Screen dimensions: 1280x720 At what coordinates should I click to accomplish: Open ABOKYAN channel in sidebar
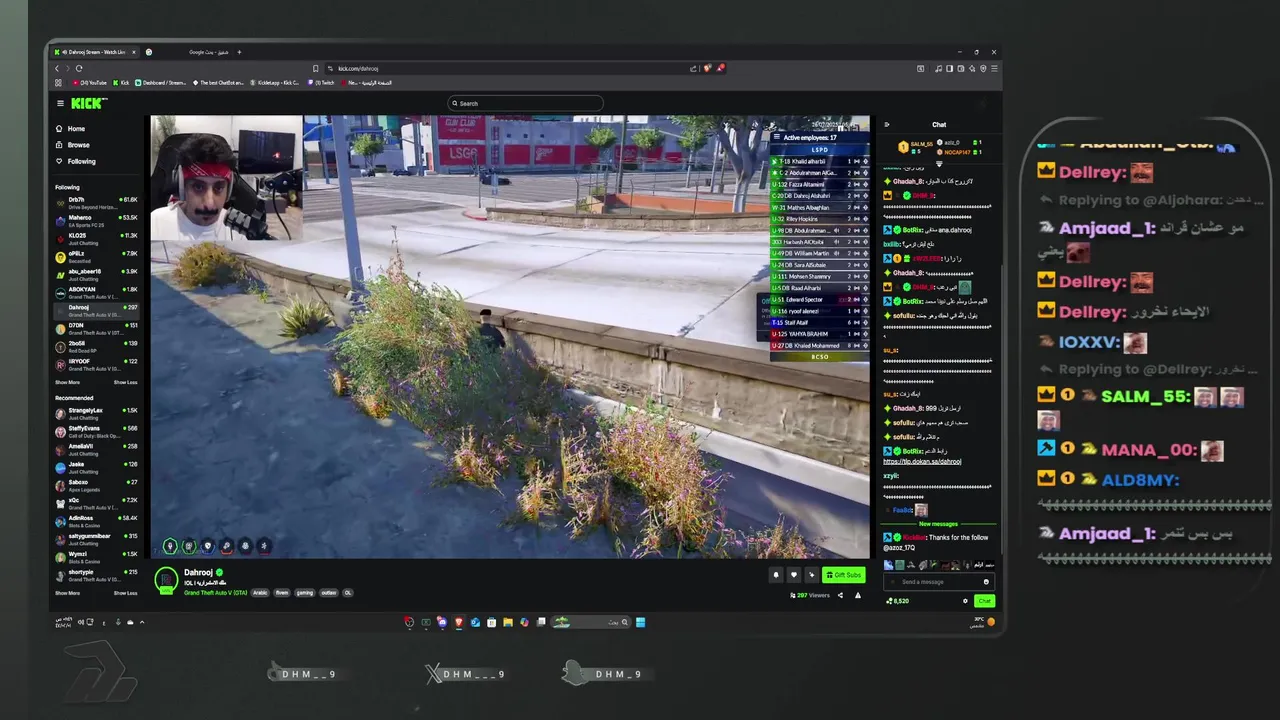96,292
